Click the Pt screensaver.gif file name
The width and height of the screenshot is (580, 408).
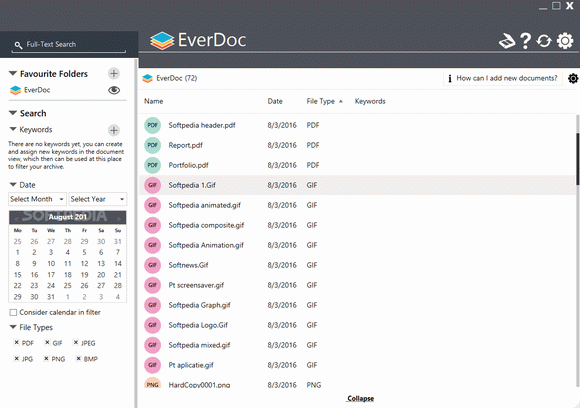(x=196, y=285)
